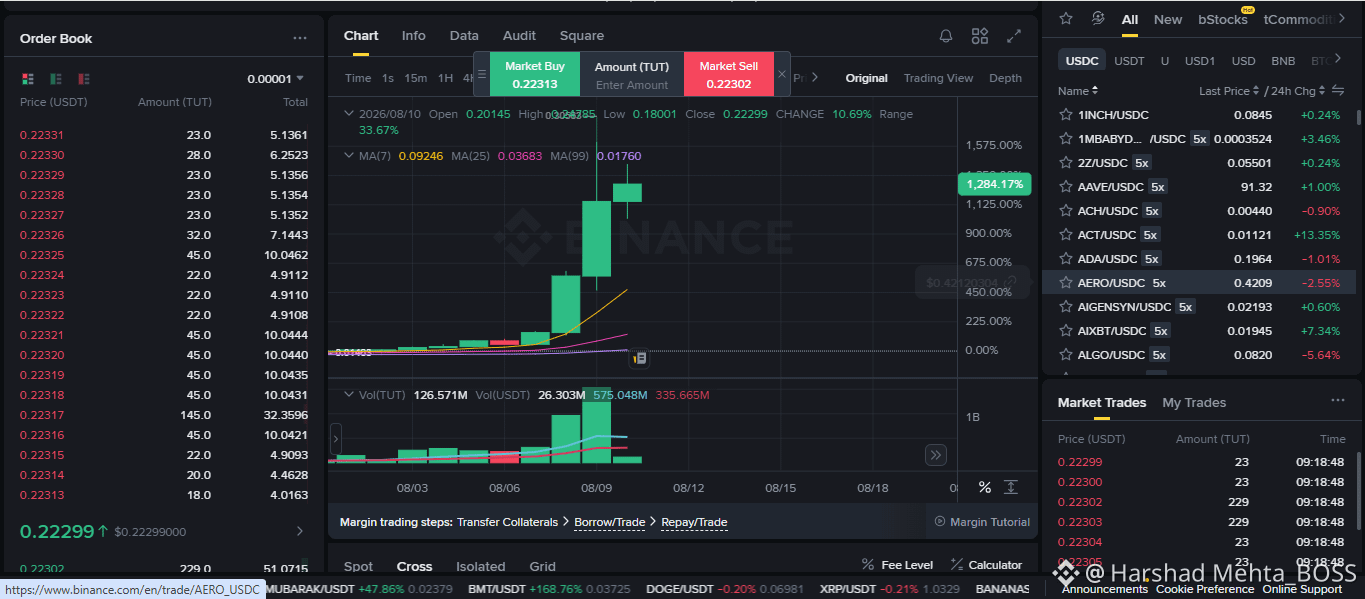Show sell orders only view icon
Viewport: 1365px width, 599px height.
[x=84, y=78]
